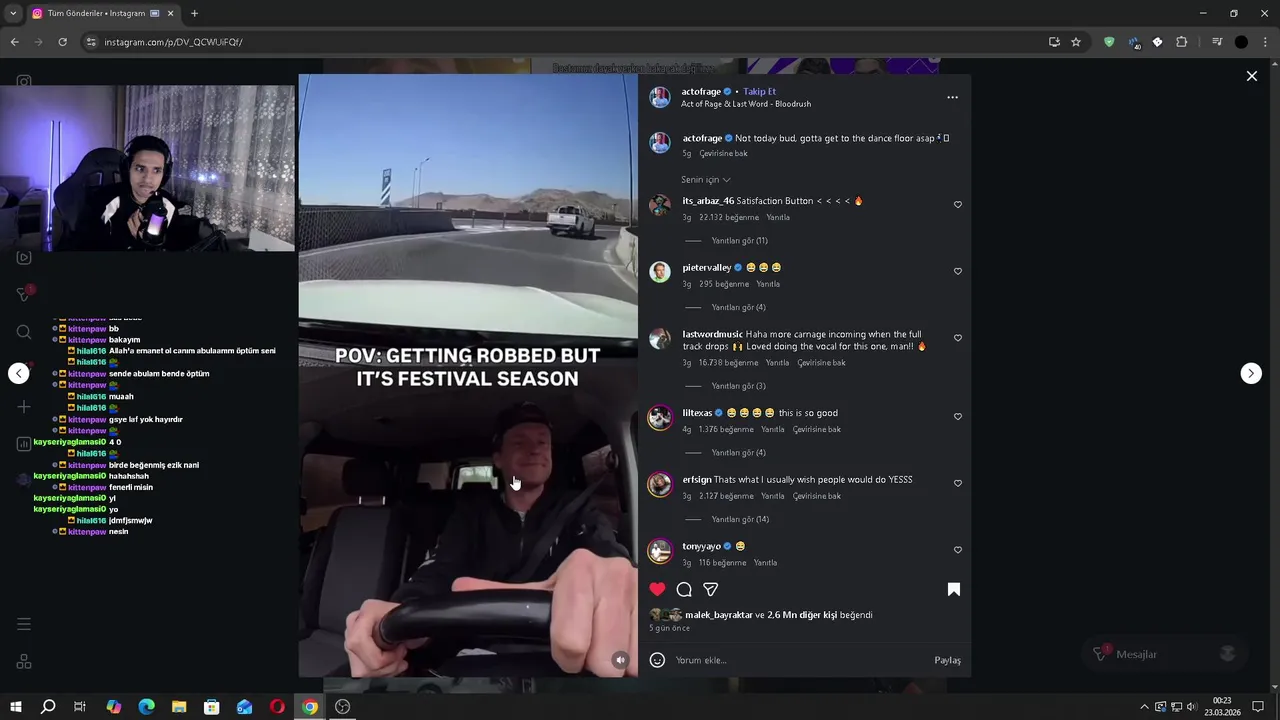Viewport: 1280px width, 720px height.
Task: Open the three-dot post options menu
Action: click(952, 97)
